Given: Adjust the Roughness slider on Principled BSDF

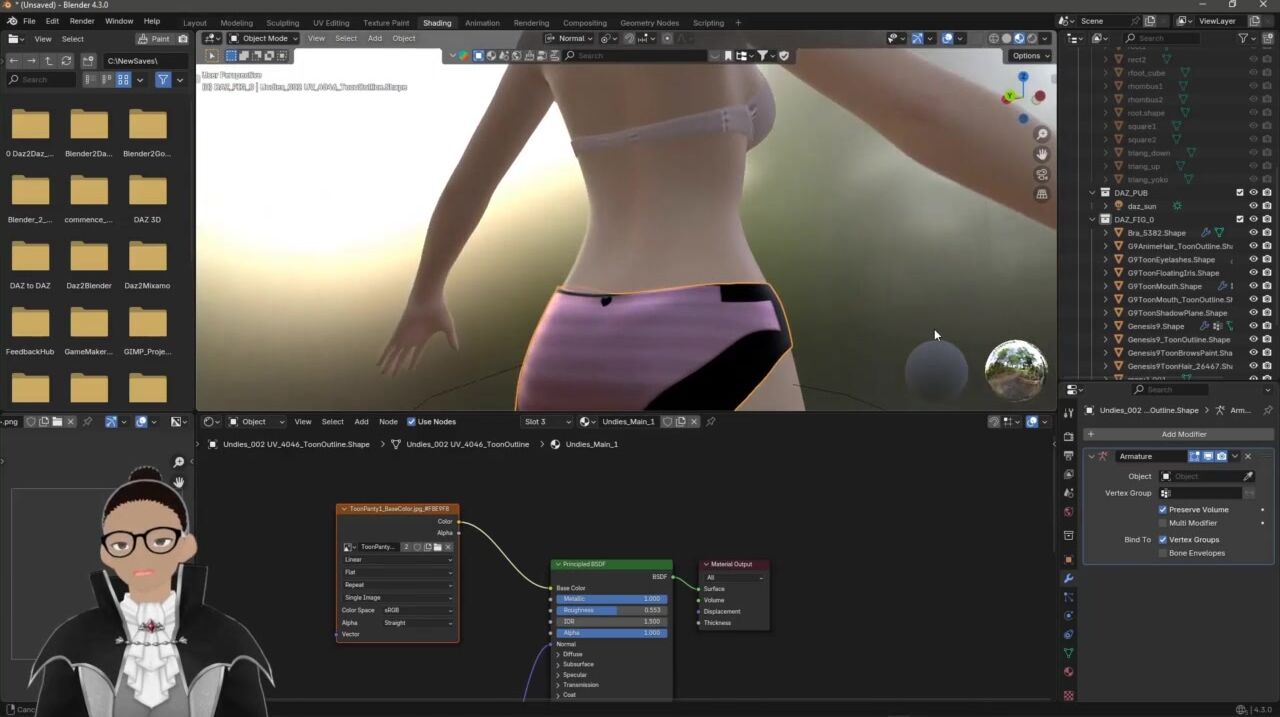Looking at the screenshot, I should coord(610,610).
